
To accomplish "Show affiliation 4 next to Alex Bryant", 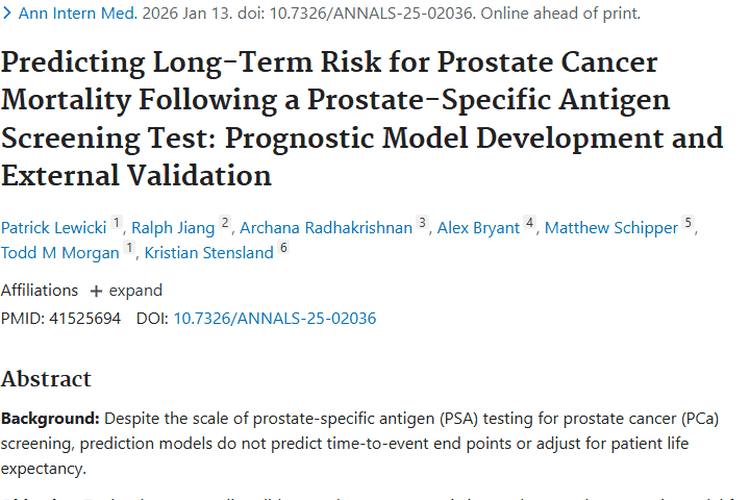I will [x=529, y=224].
